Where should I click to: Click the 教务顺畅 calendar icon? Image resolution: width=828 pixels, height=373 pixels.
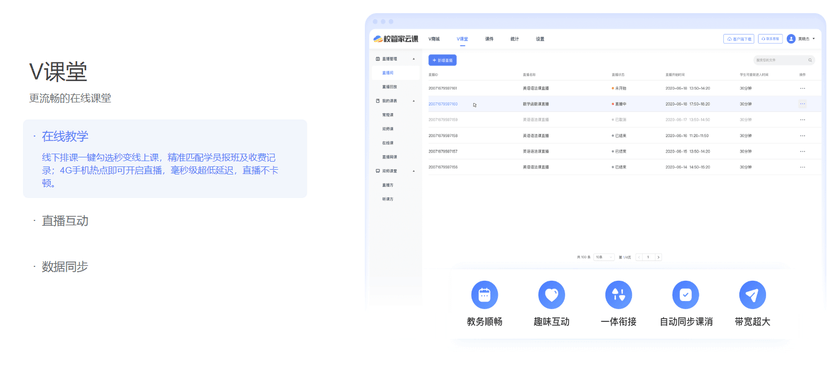coord(484,295)
